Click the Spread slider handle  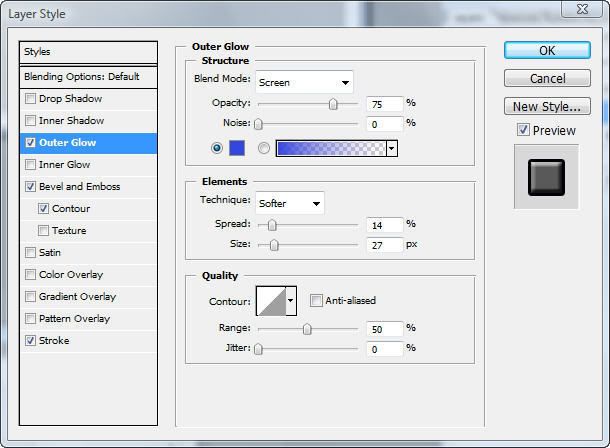click(272, 225)
